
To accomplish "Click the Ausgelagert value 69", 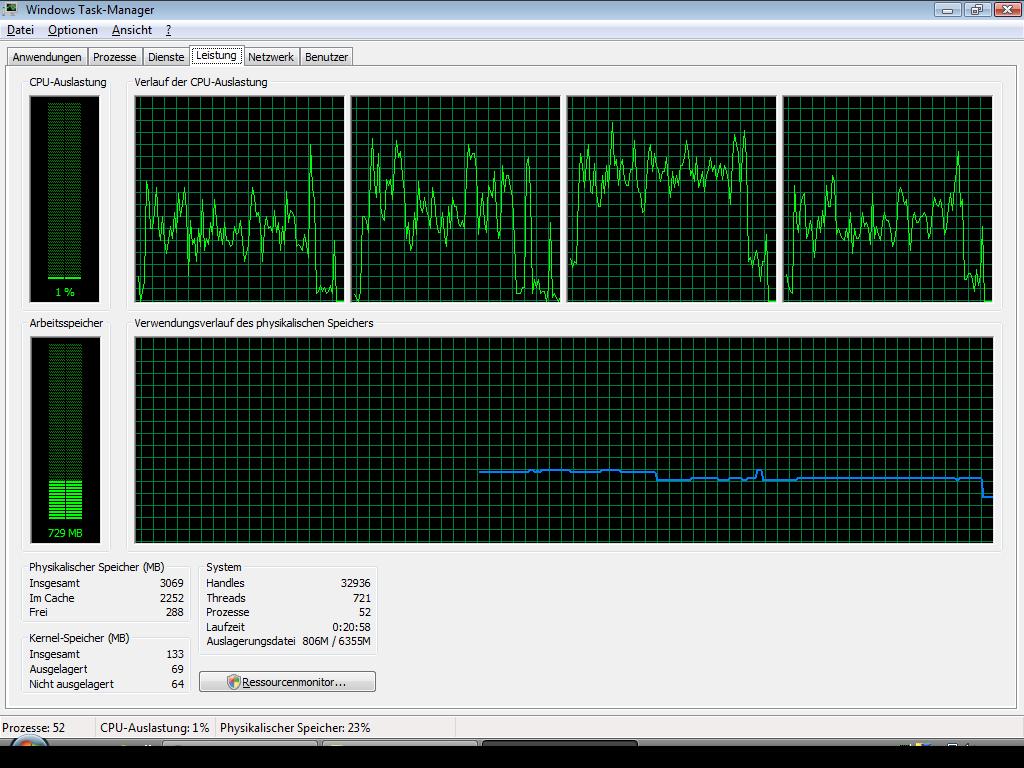I will point(178,669).
